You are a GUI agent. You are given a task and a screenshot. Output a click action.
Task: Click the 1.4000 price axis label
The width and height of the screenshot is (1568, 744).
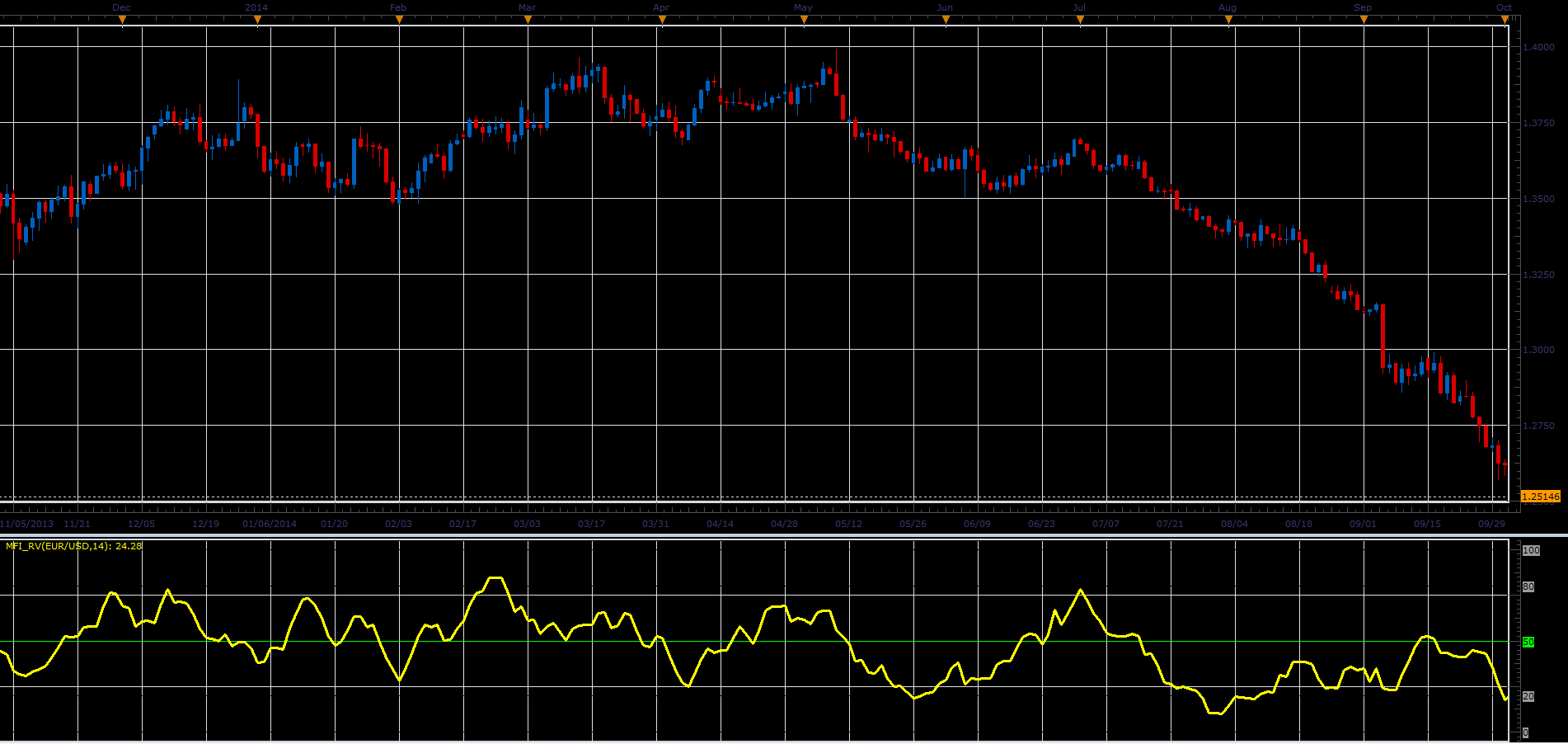1538,47
